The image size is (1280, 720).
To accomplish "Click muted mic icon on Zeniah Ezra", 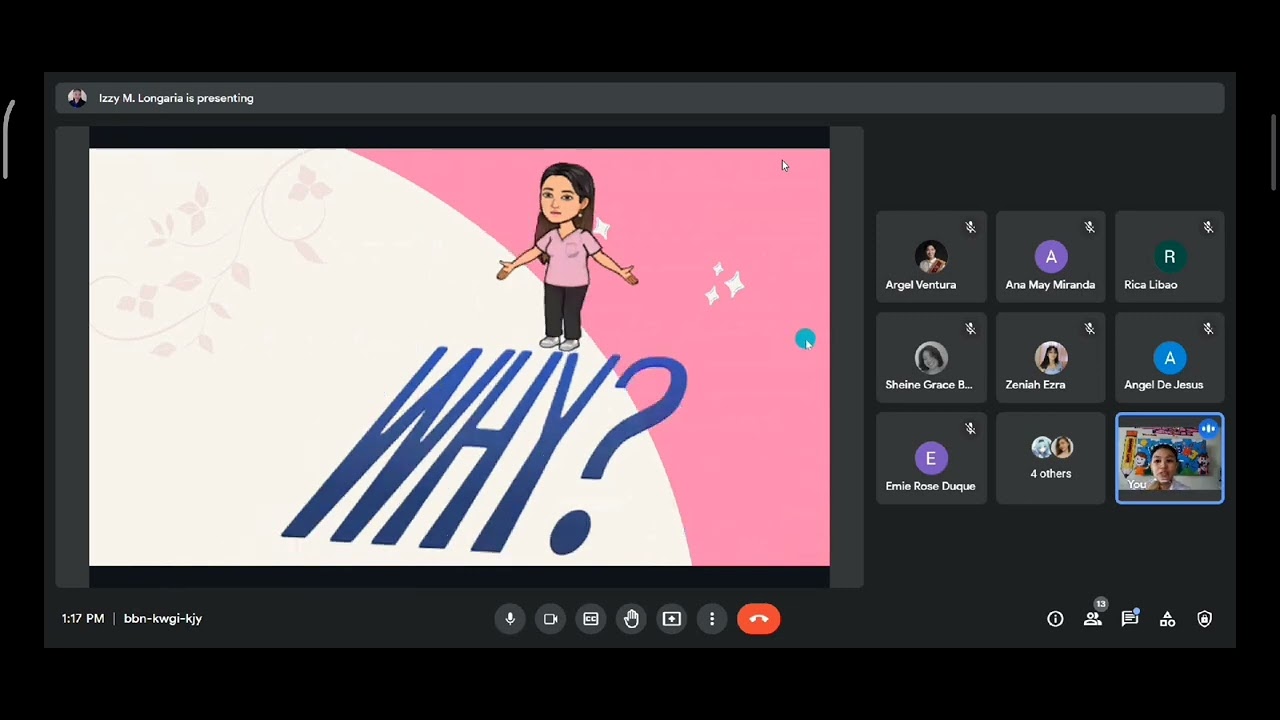I will click(x=1089, y=328).
